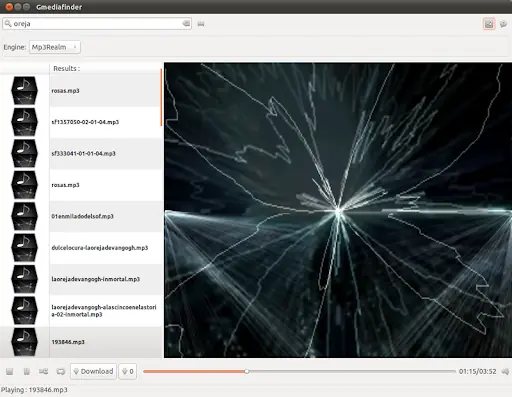The image size is (512, 397).
Task: Select sf333041-01-01-04.mp3 in results
Action: click(x=105, y=153)
